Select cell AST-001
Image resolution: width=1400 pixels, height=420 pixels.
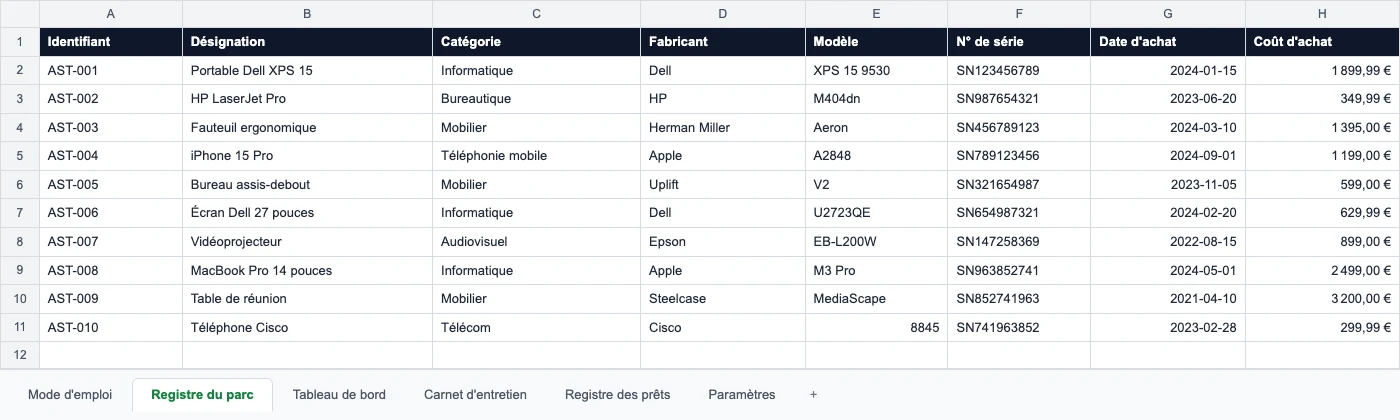[111, 71]
